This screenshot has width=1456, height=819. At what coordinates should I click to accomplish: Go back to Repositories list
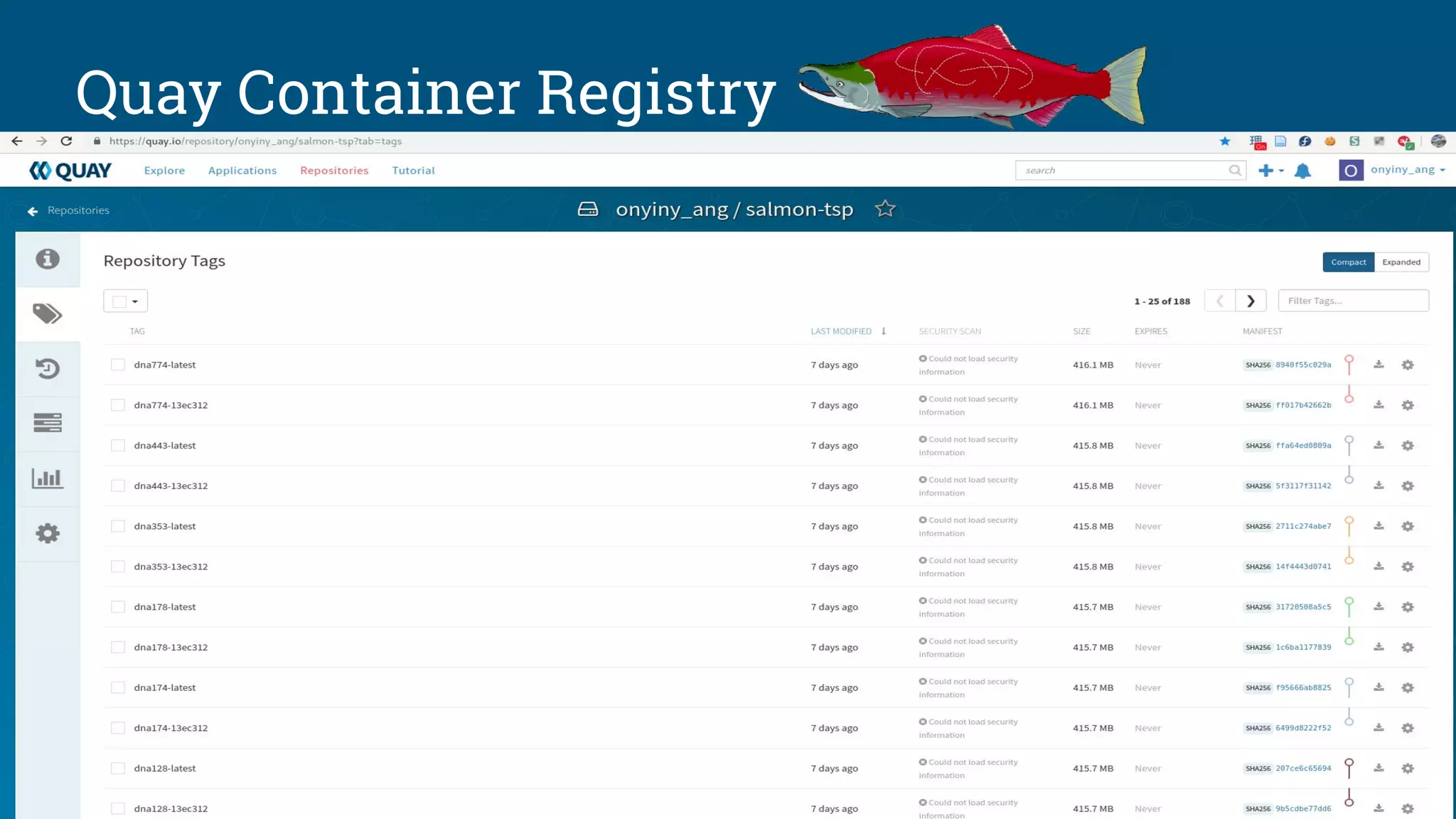(x=68, y=210)
